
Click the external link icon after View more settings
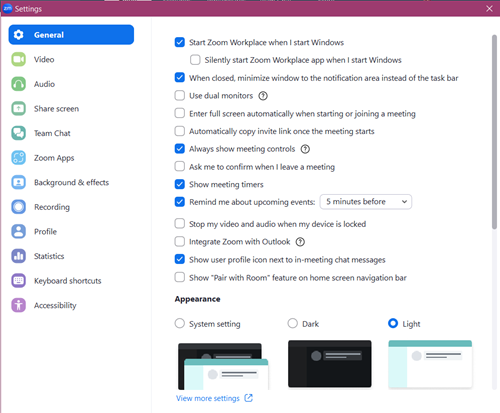(x=249, y=398)
